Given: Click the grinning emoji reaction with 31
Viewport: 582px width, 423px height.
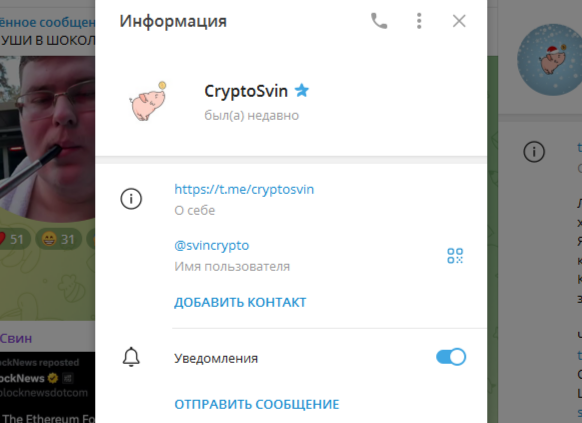Looking at the screenshot, I should [59, 239].
